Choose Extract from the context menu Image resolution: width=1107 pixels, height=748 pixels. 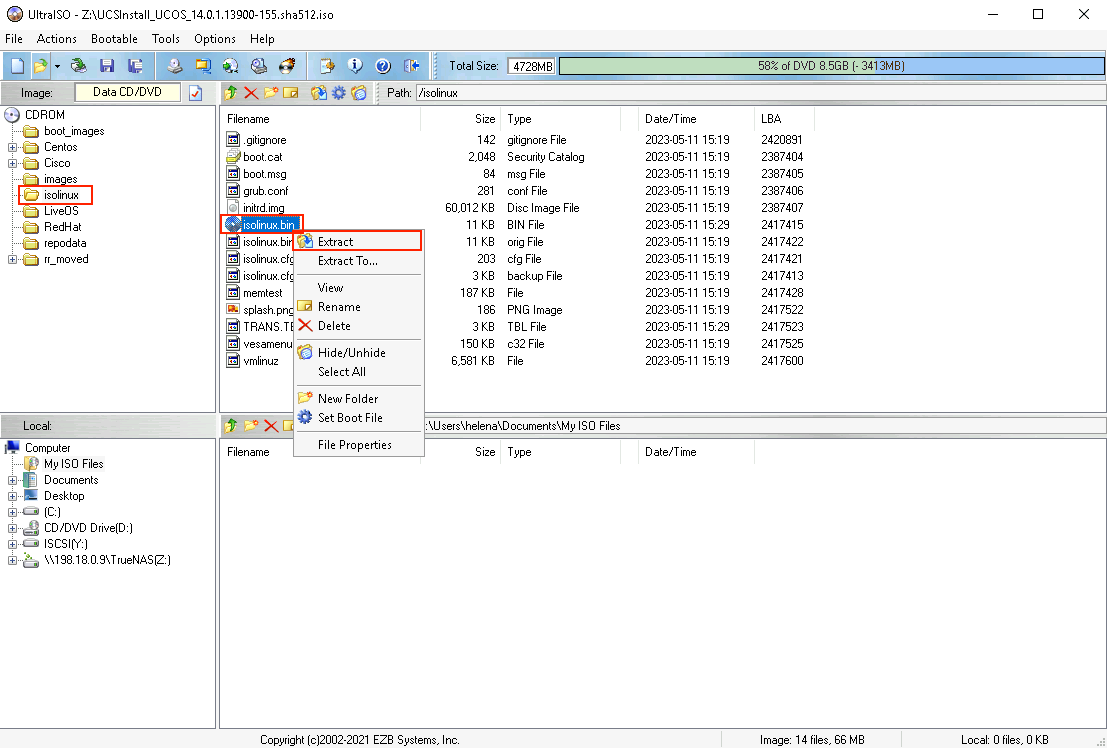[x=335, y=241]
